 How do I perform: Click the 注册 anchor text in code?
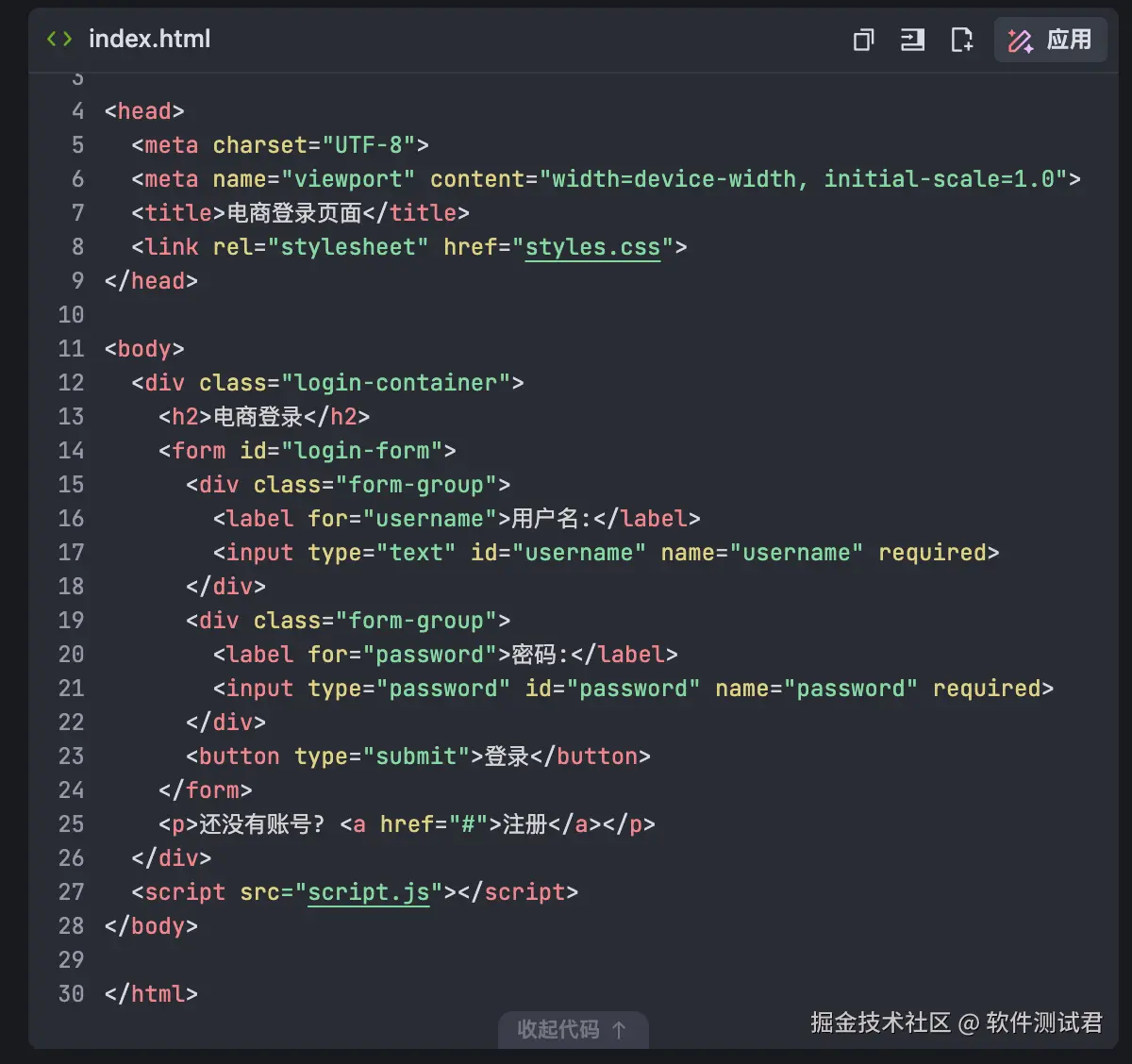tap(525, 824)
